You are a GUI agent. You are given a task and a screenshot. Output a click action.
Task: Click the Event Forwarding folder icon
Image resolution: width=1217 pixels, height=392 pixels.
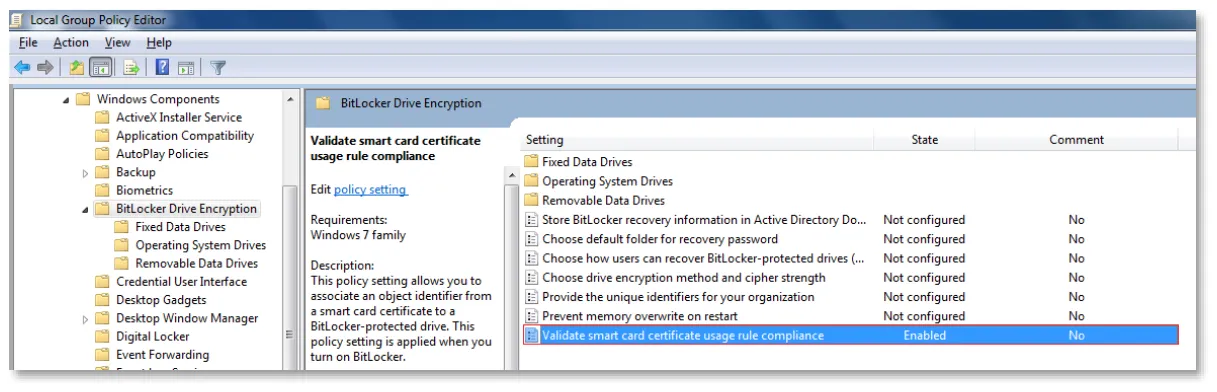pos(102,355)
